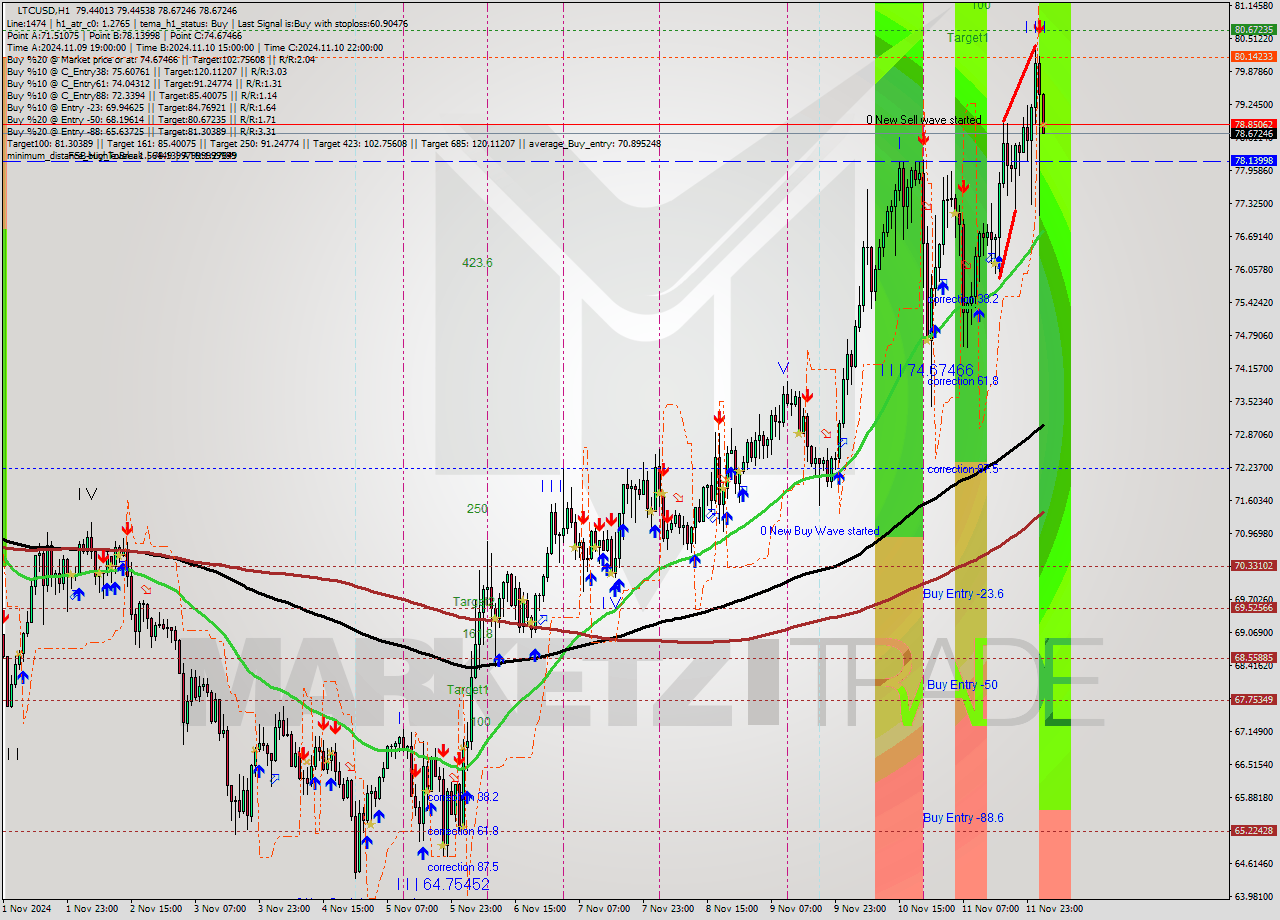Click the '1 Nov 2024' time axis label
The width and height of the screenshot is (1280, 920).
tap(26, 909)
